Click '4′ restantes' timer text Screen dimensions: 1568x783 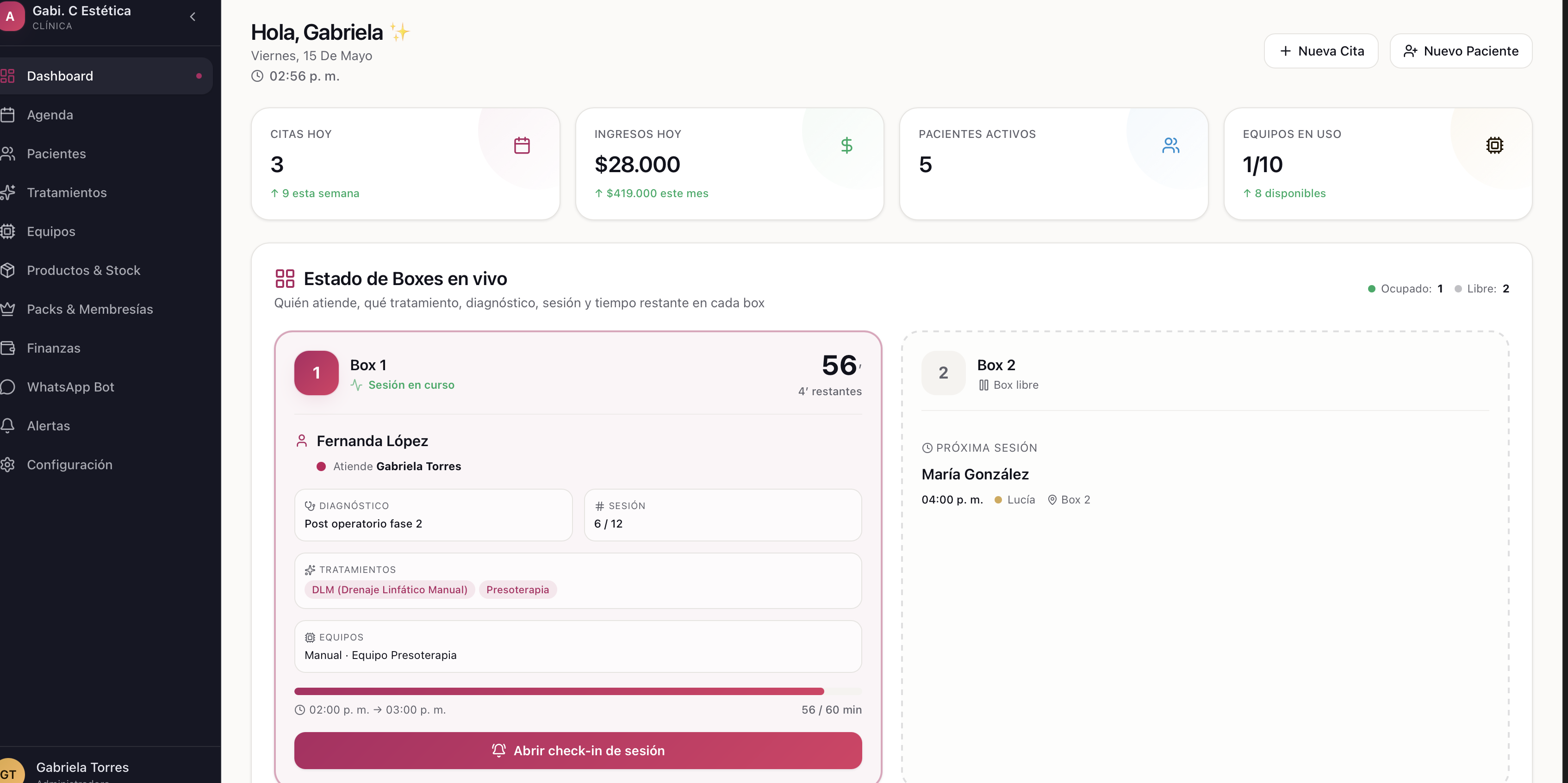pos(830,391)
